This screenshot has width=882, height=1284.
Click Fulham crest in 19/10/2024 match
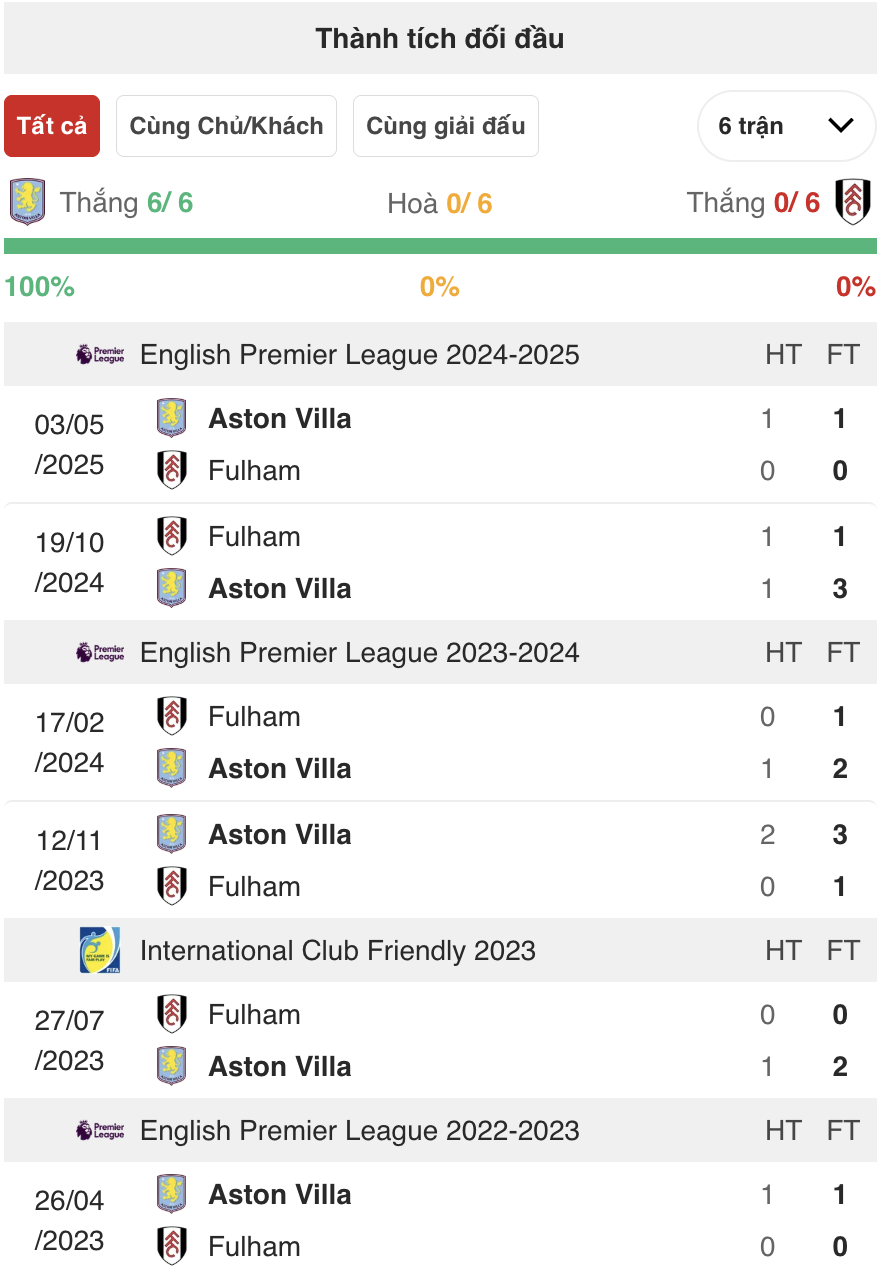[172, 536]
